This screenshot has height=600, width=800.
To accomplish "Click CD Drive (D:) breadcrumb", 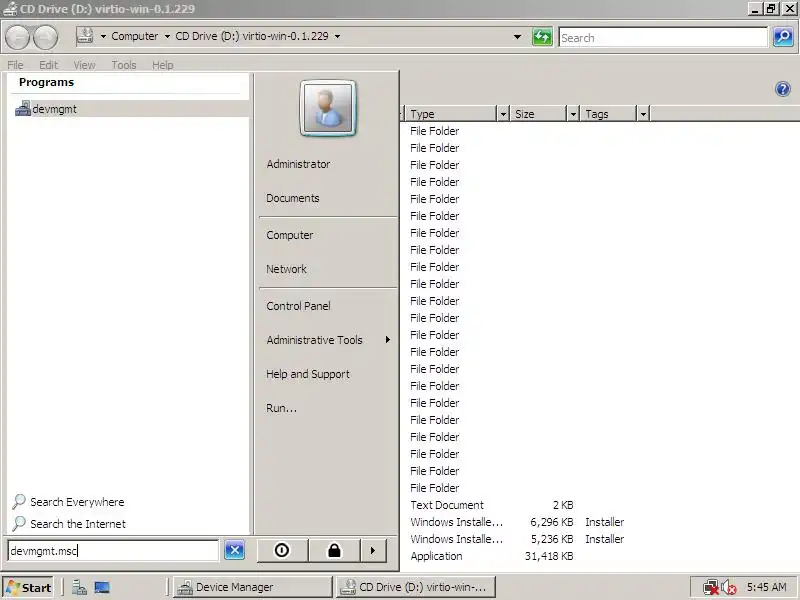I will point(252,36).
